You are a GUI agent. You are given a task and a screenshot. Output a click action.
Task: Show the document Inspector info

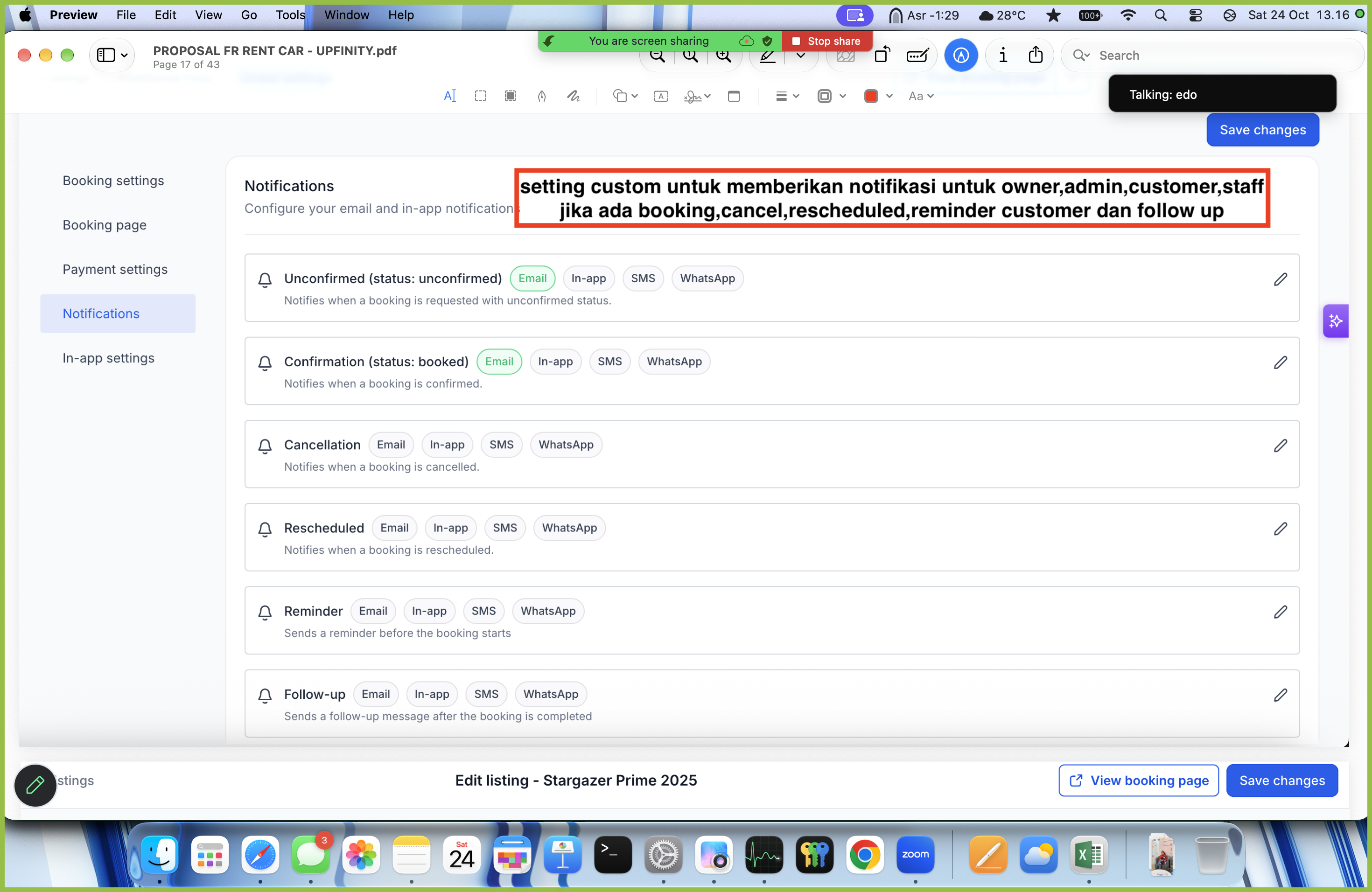tap(1003, 55)
